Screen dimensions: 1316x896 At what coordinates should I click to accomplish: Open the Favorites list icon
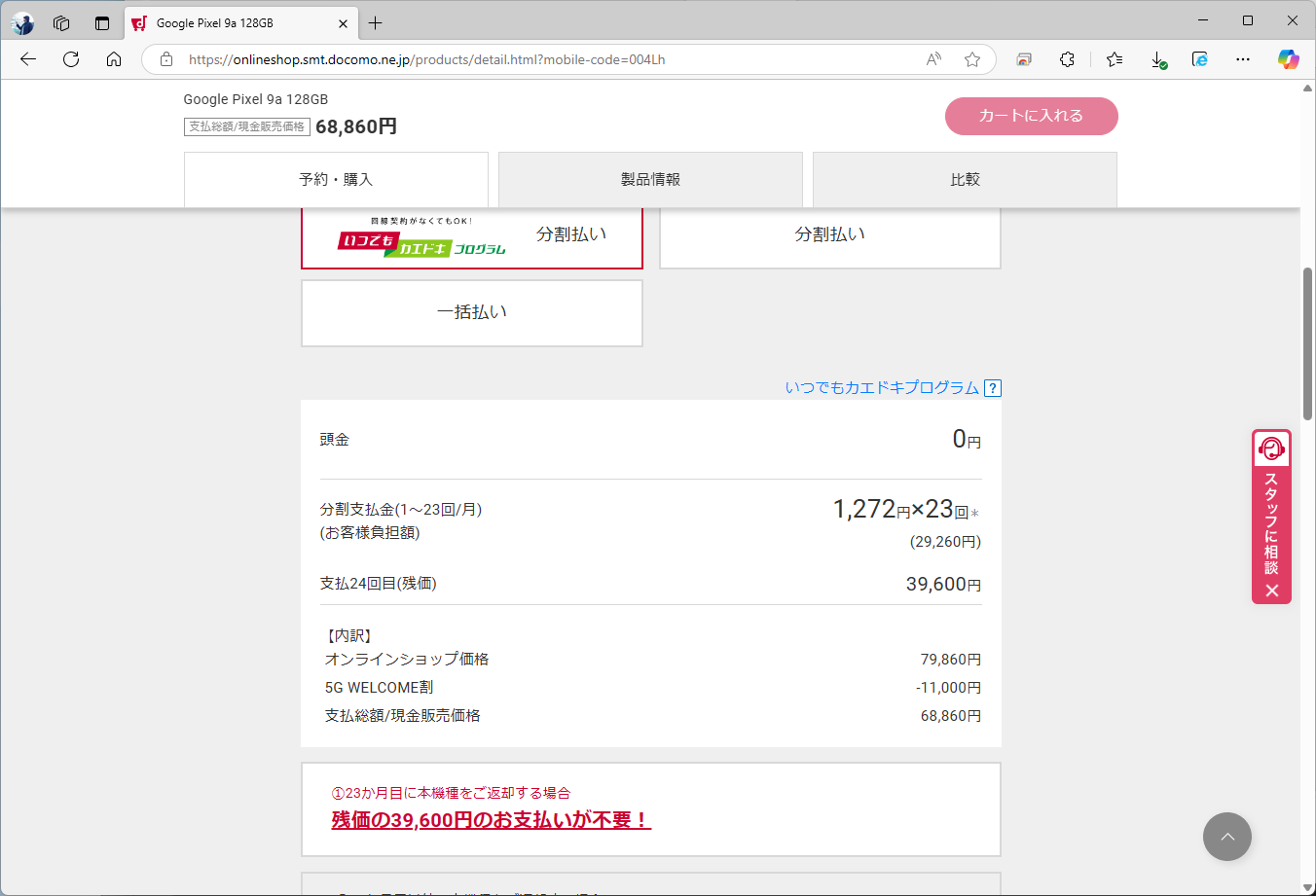click(1115, 59)
